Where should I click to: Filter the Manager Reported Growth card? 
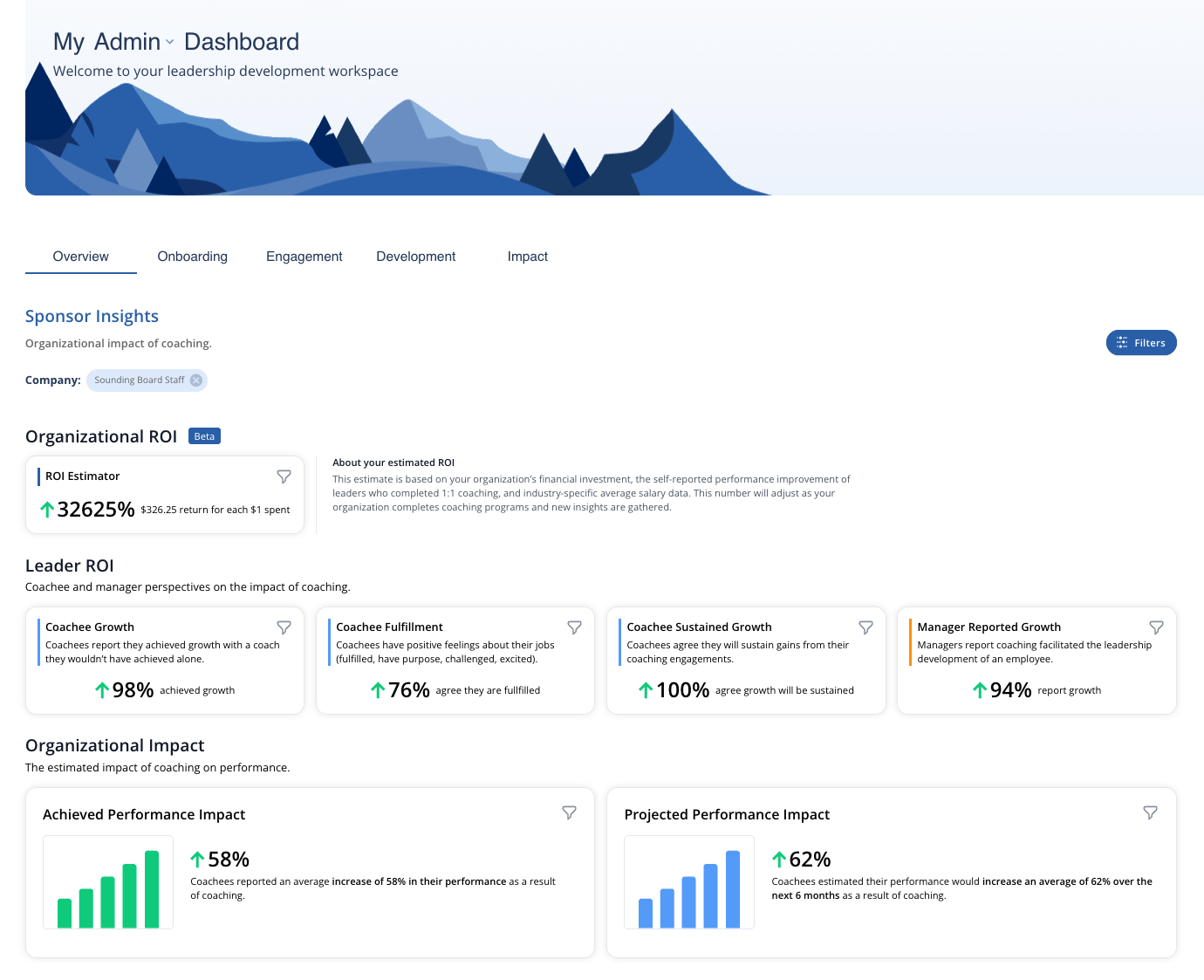coord(1156,627)
